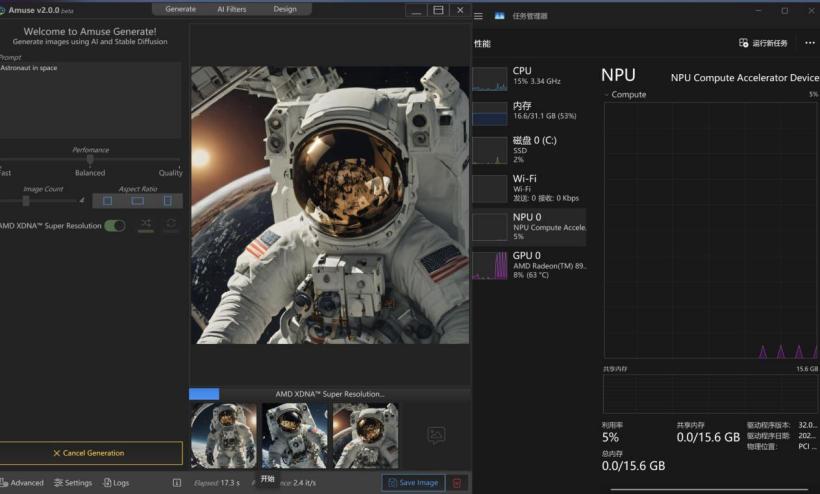This screenshot has height=494, width=820.
Task: Click the Compute graph dropdown chevron
Action: click(607, 95)
